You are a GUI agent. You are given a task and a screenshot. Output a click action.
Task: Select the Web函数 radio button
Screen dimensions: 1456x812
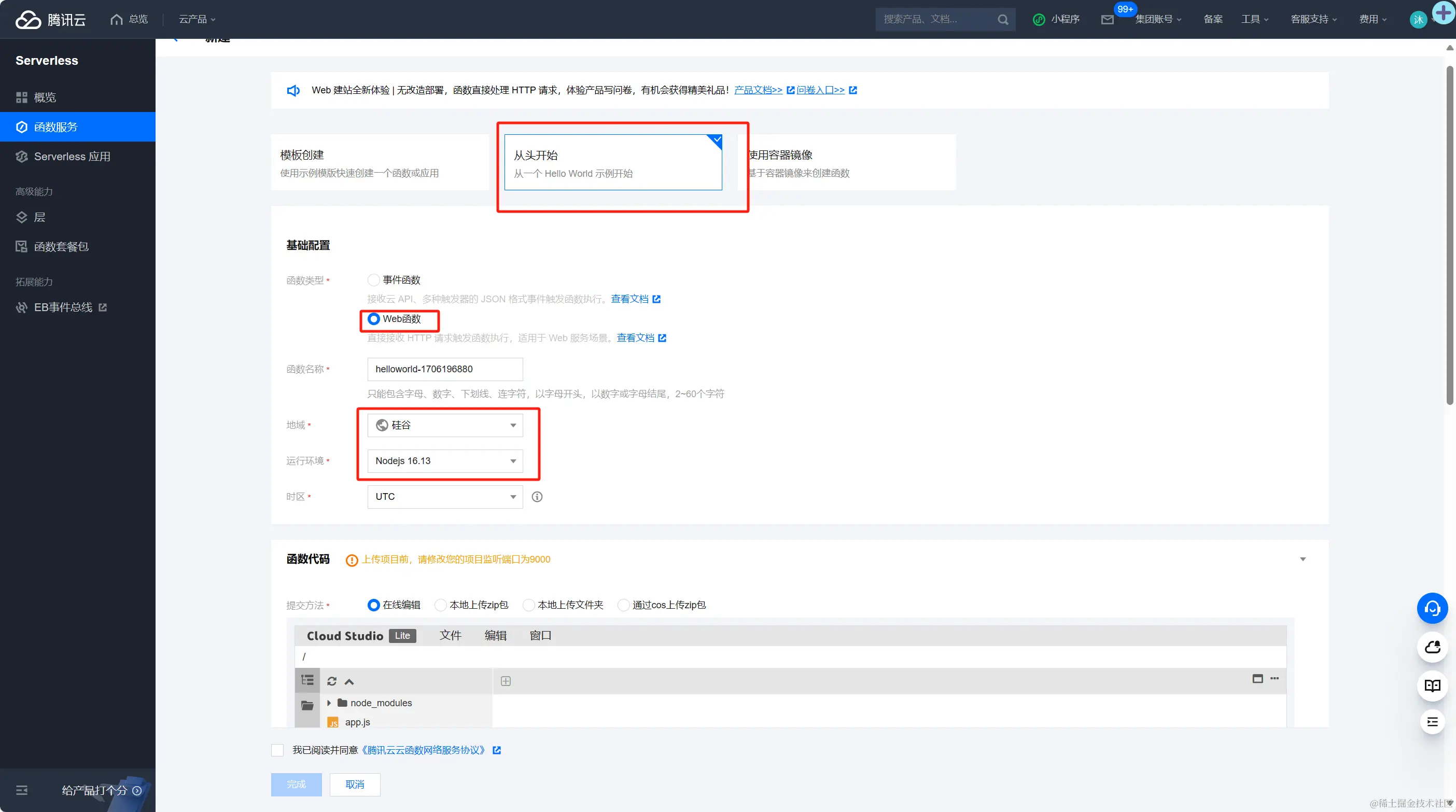374,319
